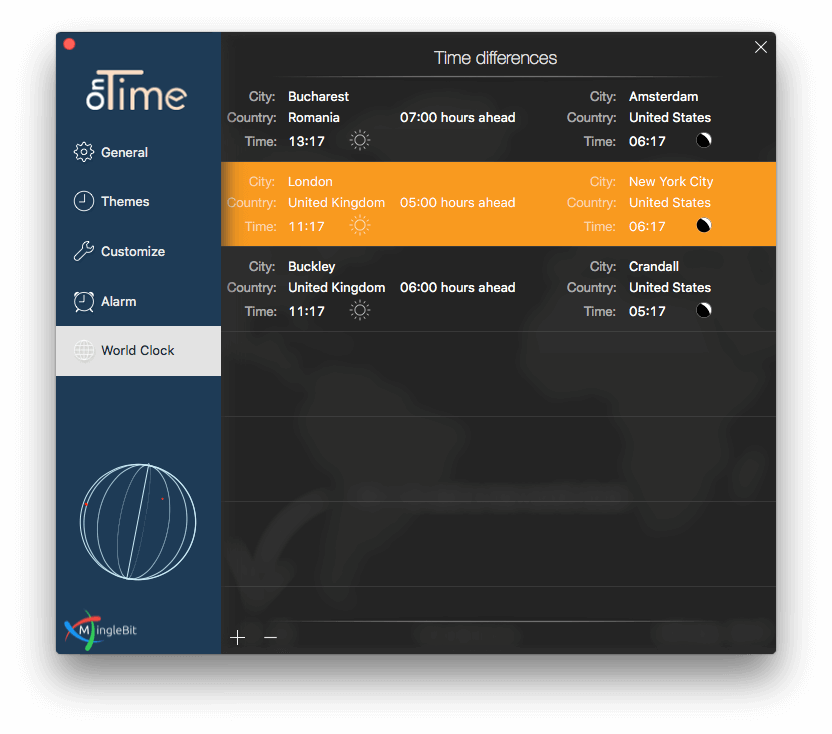Image resolution: width=832 pixels, height=734 pixels.
Task: Click the red window close dot
Action: click(69, 44)
